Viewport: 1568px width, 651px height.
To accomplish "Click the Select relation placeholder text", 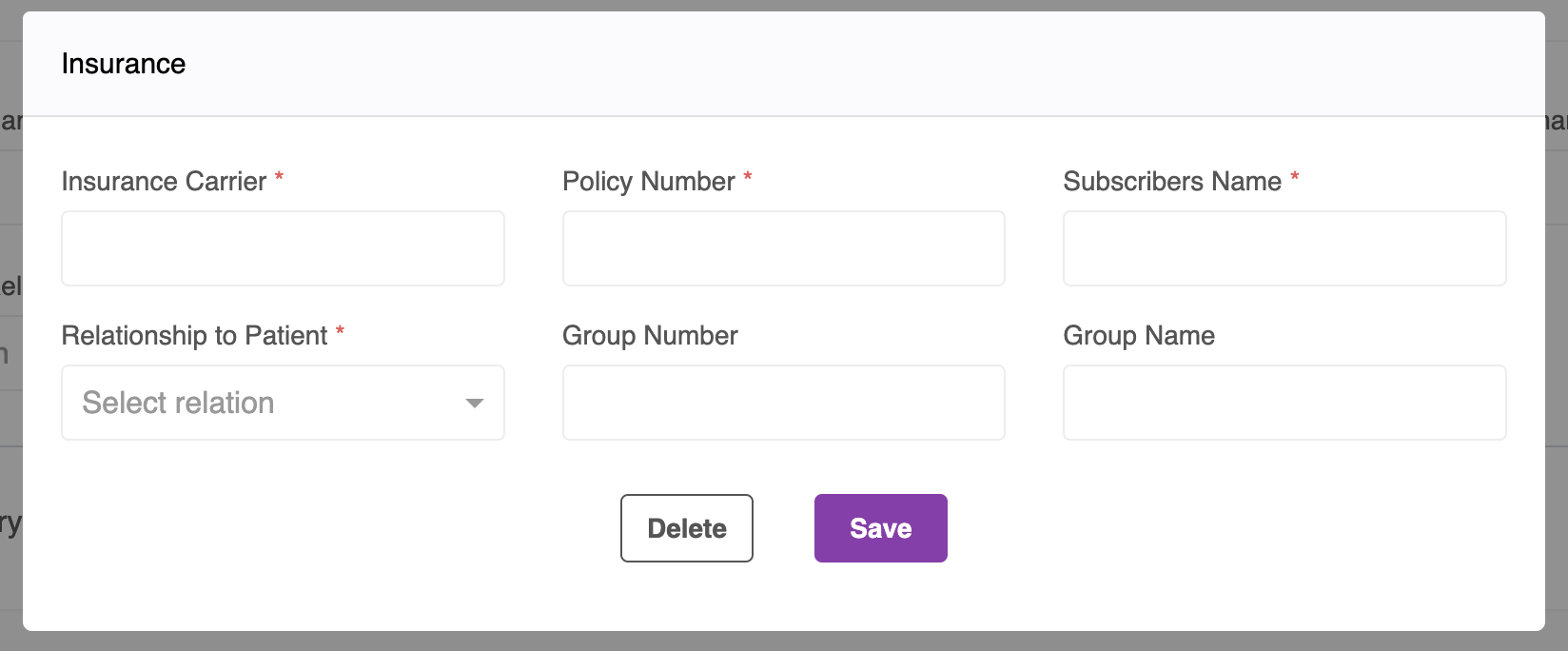I will click(178, 403).
